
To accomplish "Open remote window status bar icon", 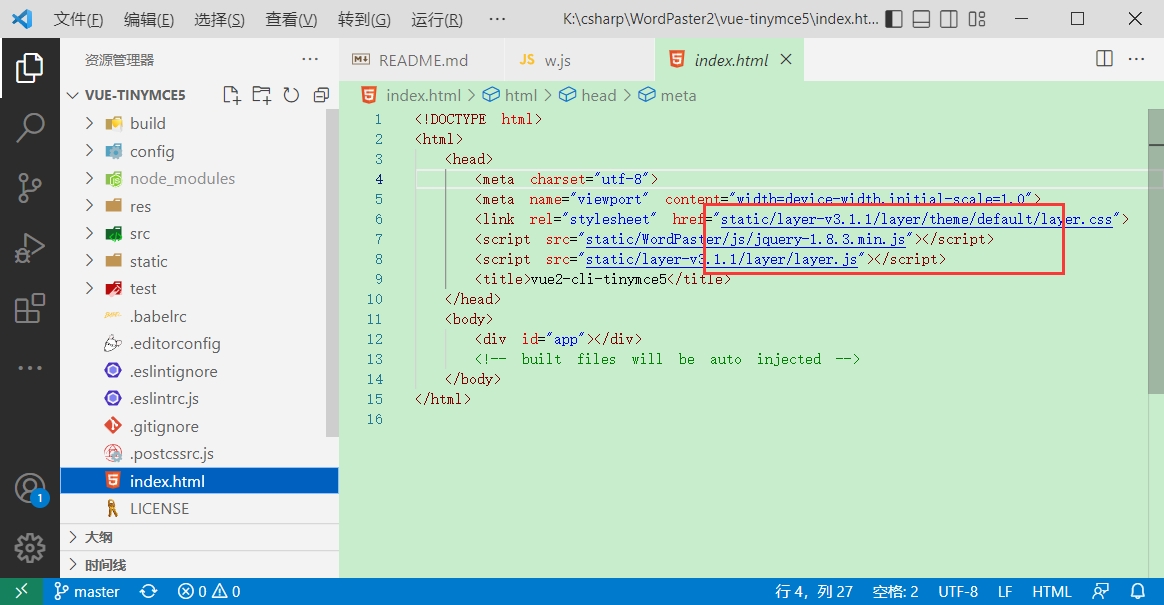I will pos(22,592).
